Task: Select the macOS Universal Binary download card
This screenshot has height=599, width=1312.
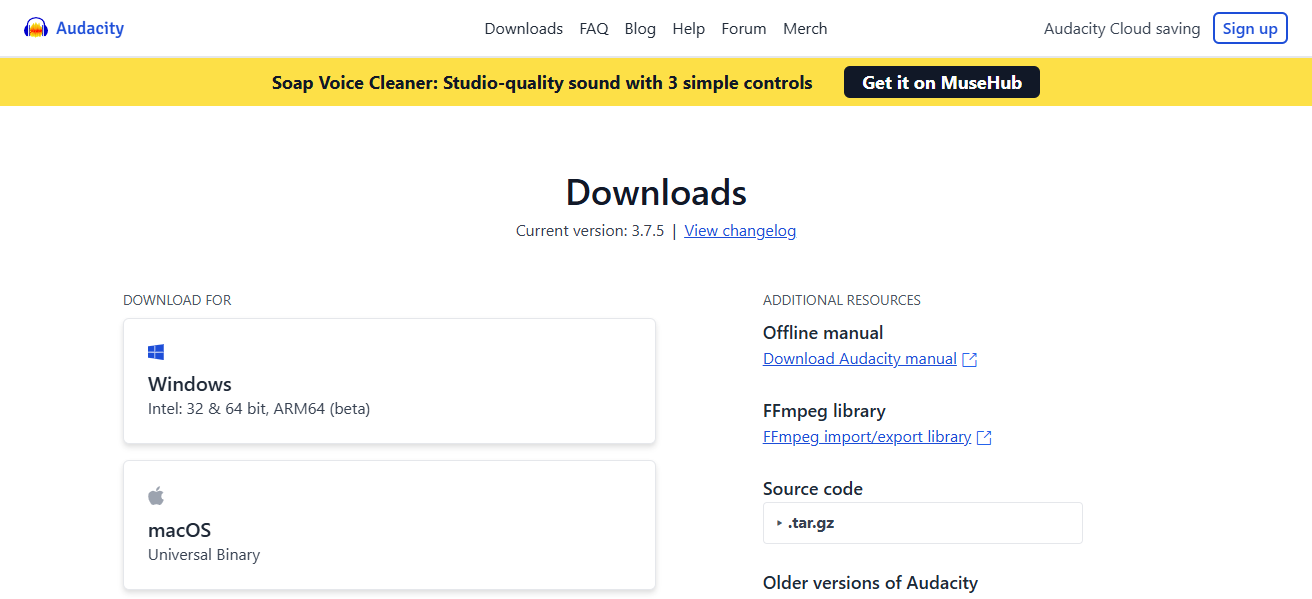Action: tap(389, 525)
